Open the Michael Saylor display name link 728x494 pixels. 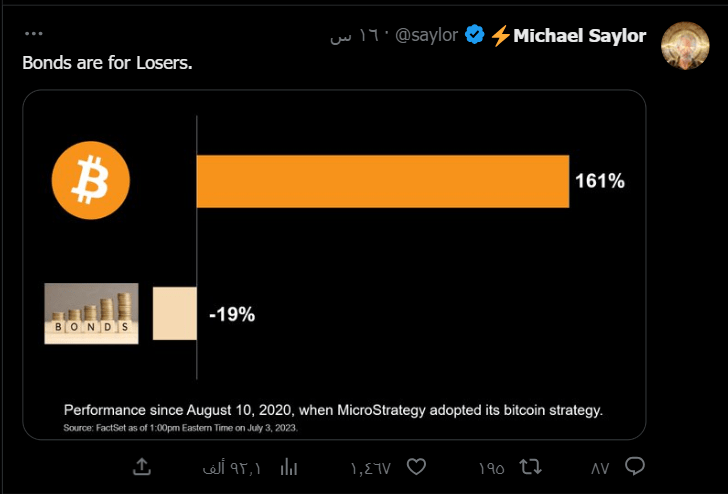tap(579, 36)
